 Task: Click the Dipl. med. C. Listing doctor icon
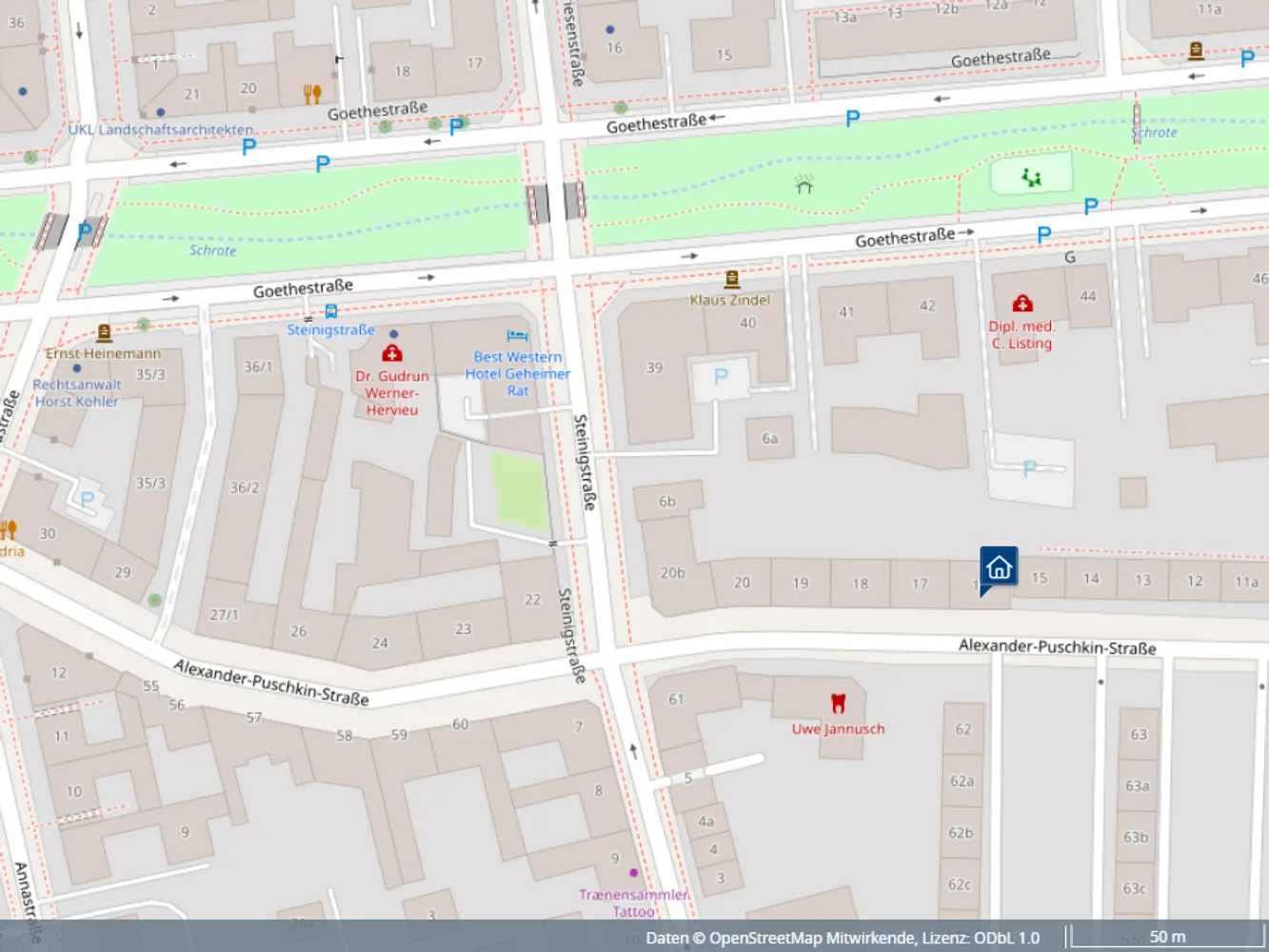(1022, 304)
